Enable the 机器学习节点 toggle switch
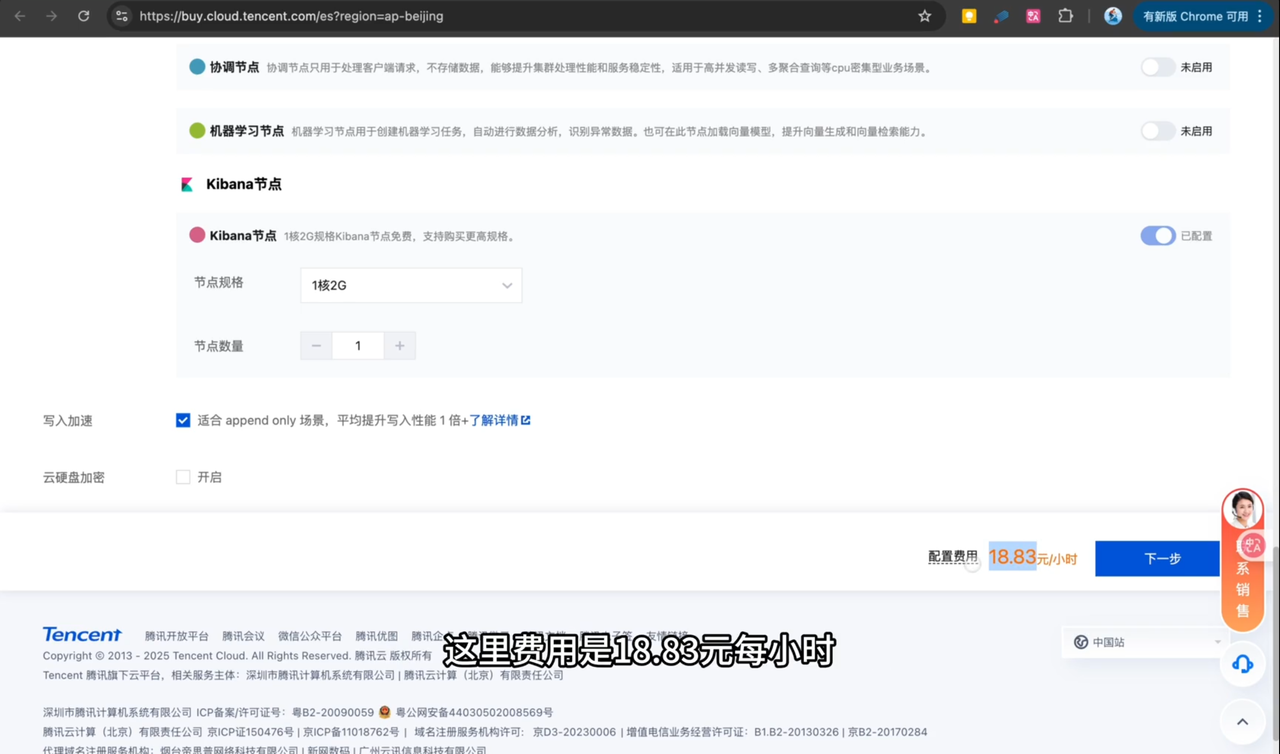The height and width of the screenshot is (754, 1280). (1158, 131)
